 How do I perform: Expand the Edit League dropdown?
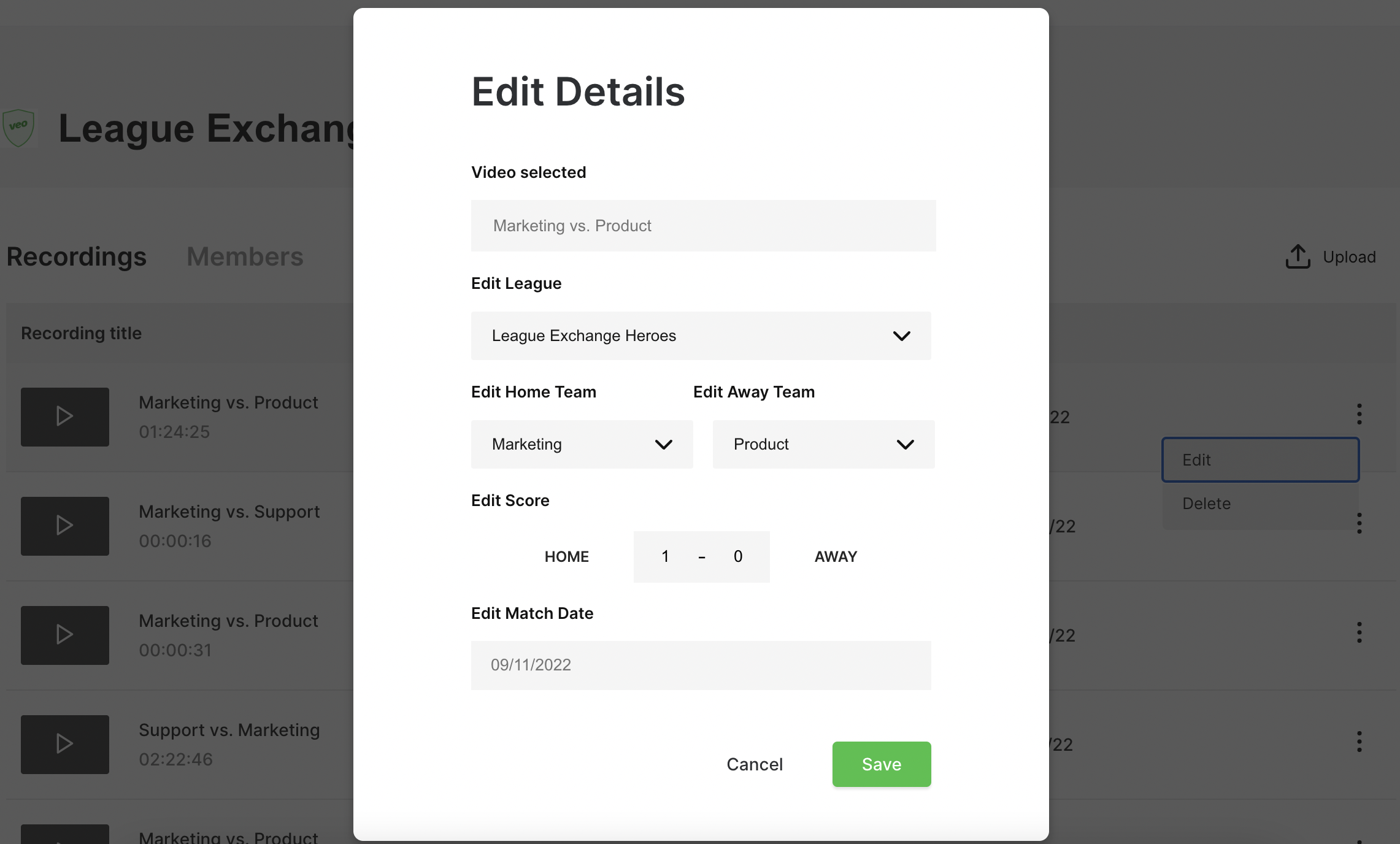(x=701, y=336)
